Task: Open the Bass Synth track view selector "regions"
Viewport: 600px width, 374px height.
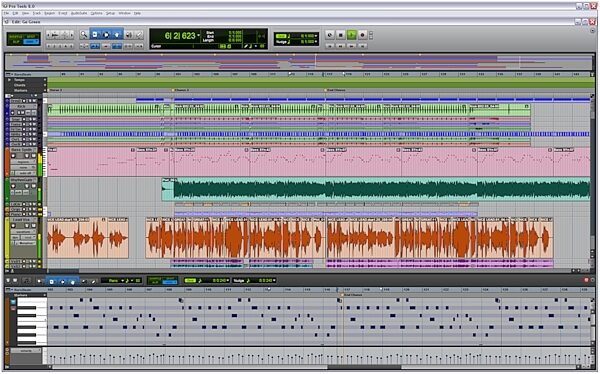Action: (23, 162)
